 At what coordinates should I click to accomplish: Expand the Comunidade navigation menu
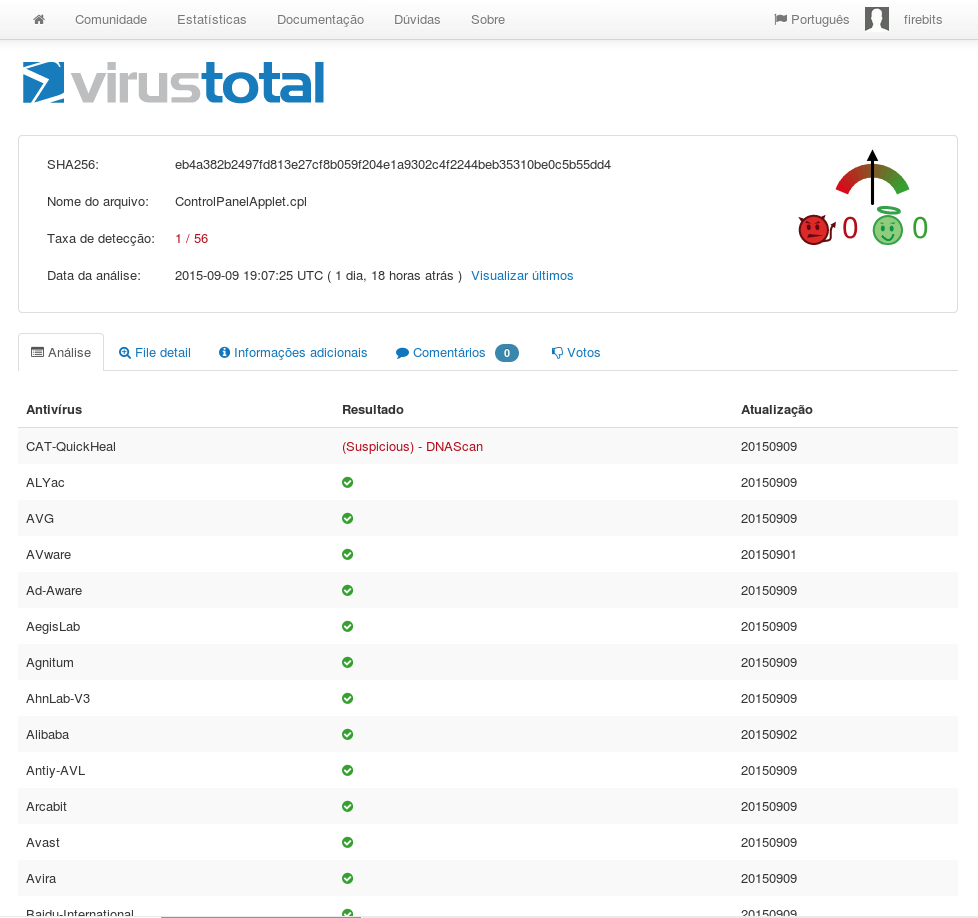point(110,19)
